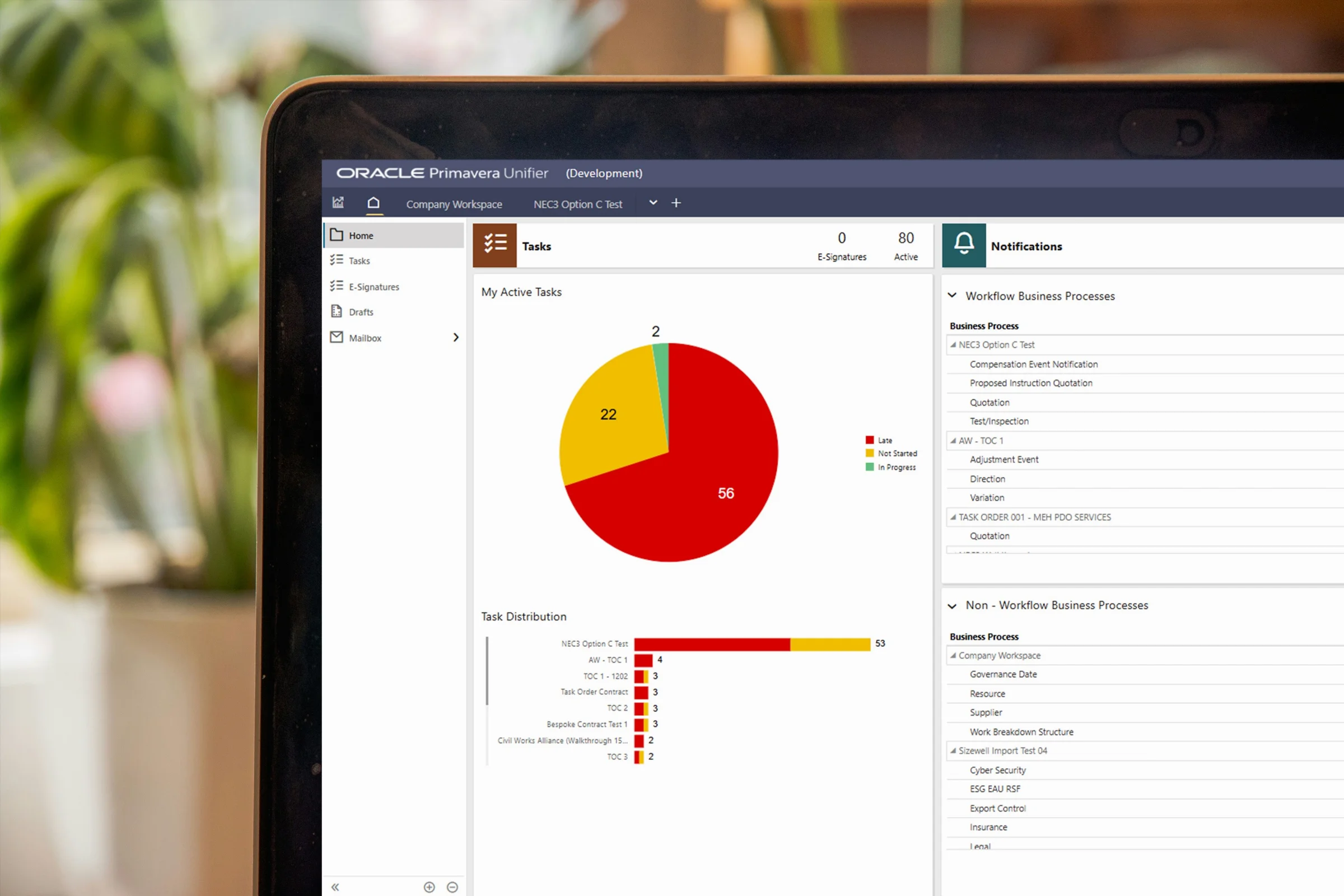Open ESG EAU RSF business process
The height and width of the screenshot is (896, 1344).
coord(995,789)
